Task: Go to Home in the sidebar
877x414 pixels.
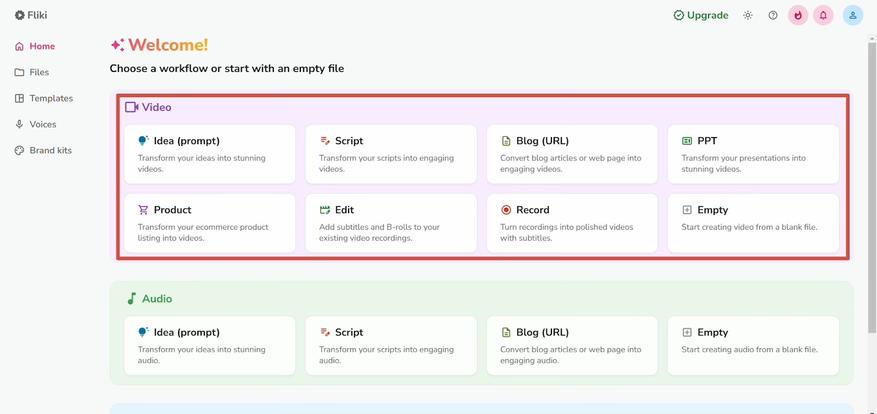Action: [x=35, y=46]
